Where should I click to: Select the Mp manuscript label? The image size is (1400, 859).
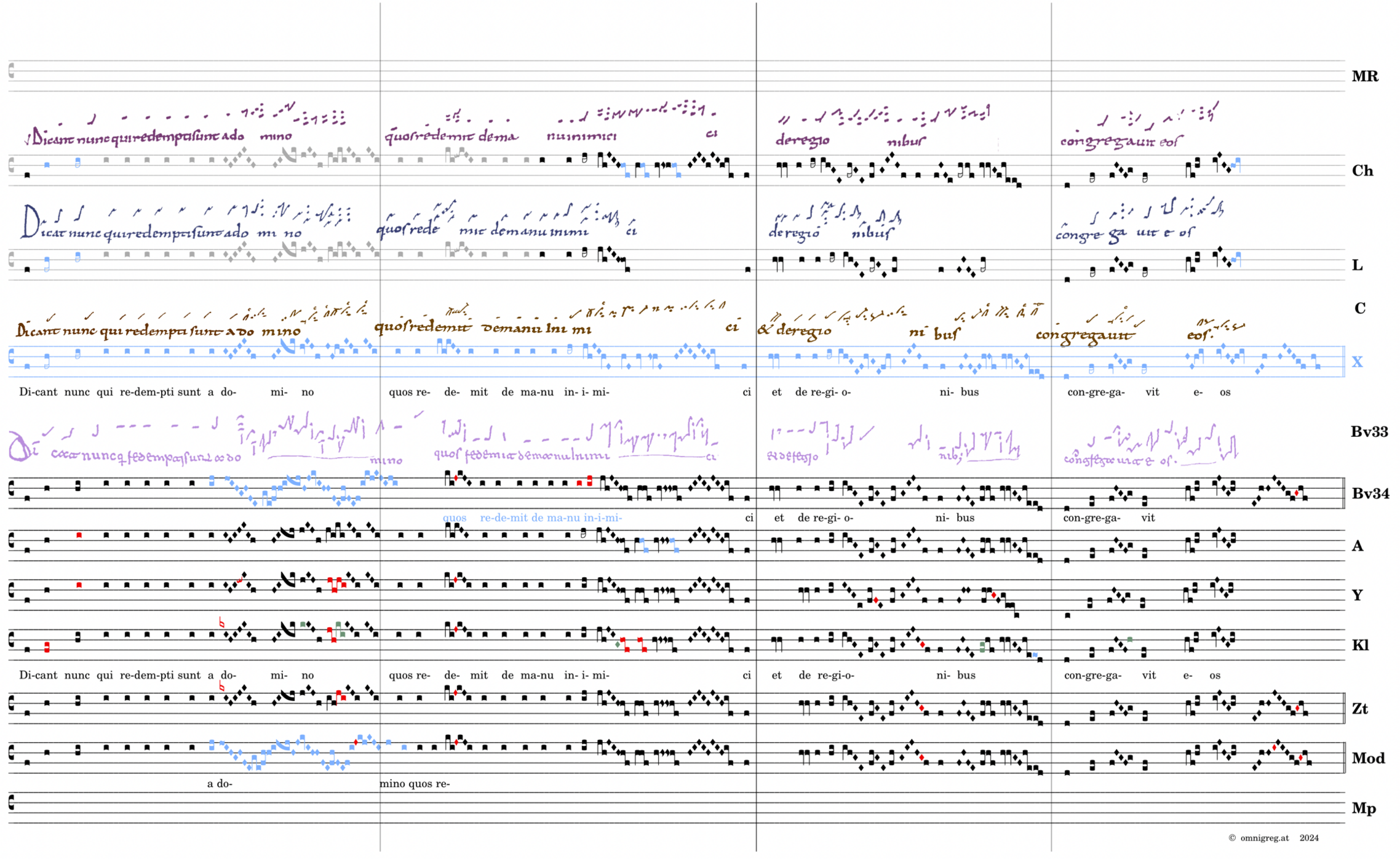tap(1363, 808)
